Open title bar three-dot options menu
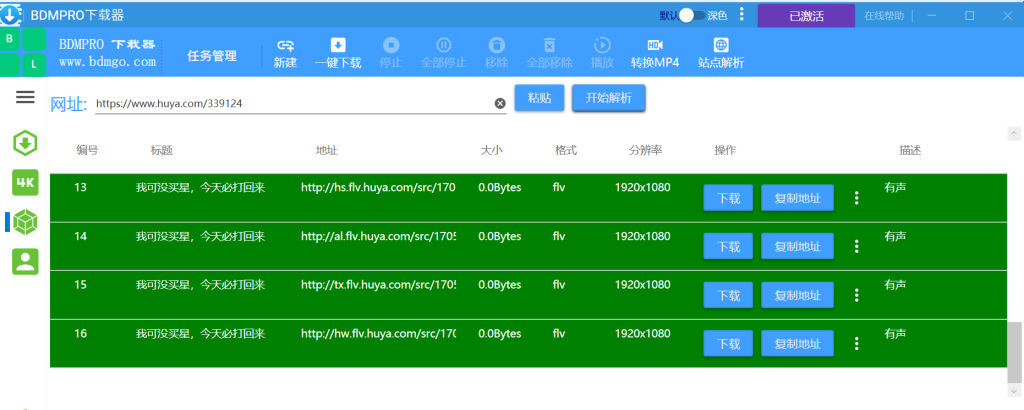The width and height of the screenshot is (1024, 410). (741, 14)
